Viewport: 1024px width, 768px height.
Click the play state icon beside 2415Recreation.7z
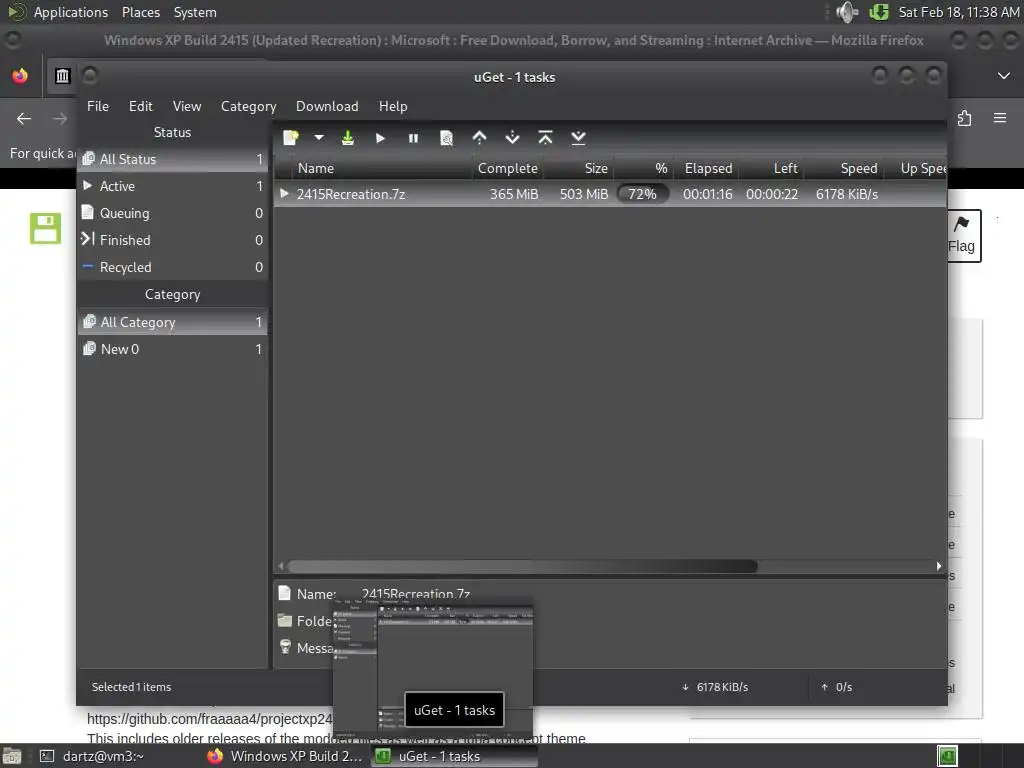tap(284, 193)
